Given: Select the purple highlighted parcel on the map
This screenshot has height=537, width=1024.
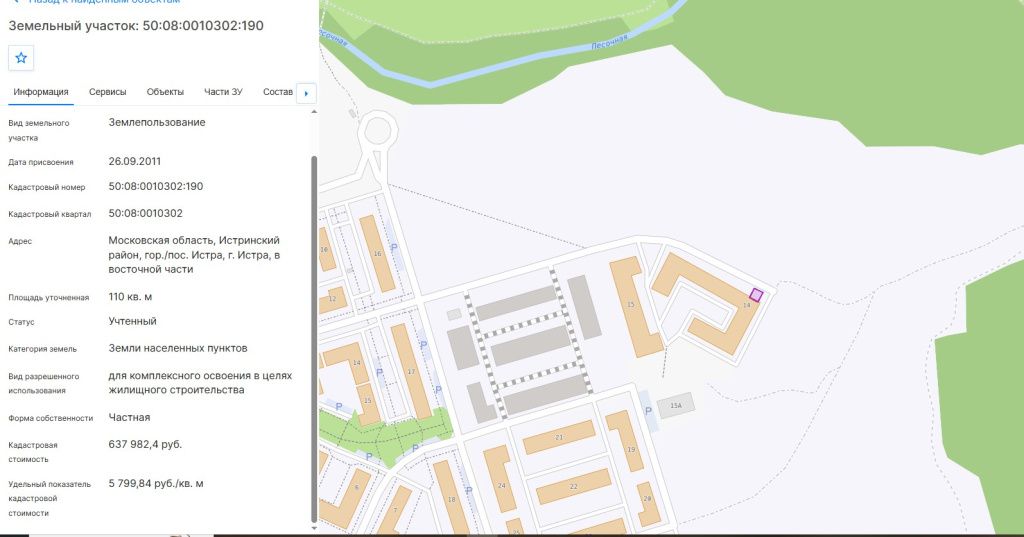Looking at the screenshot, I should (x=756, y=295).
